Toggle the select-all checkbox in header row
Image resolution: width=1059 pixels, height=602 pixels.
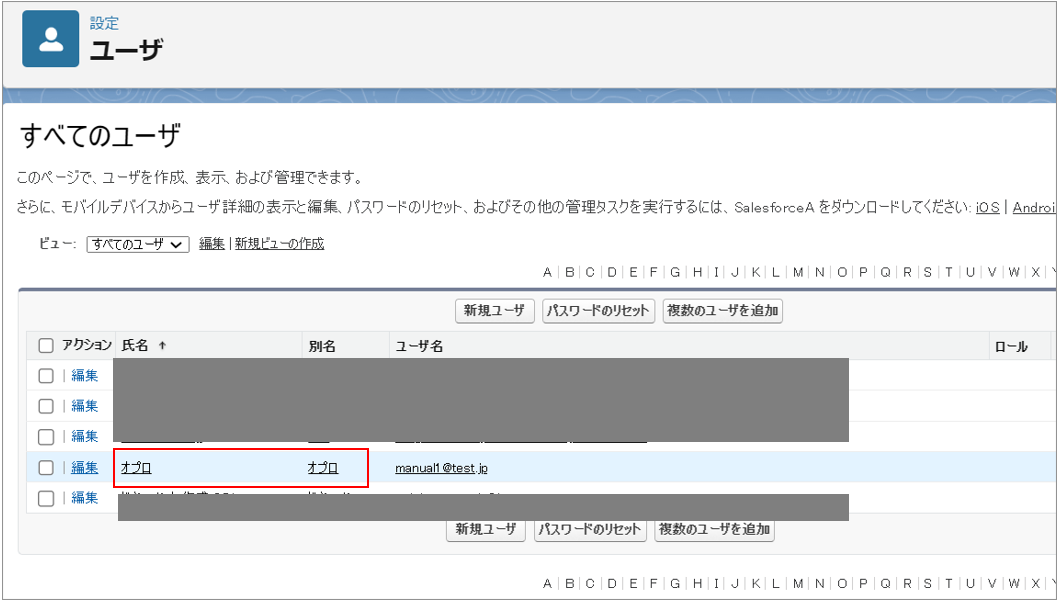point(46,346)
